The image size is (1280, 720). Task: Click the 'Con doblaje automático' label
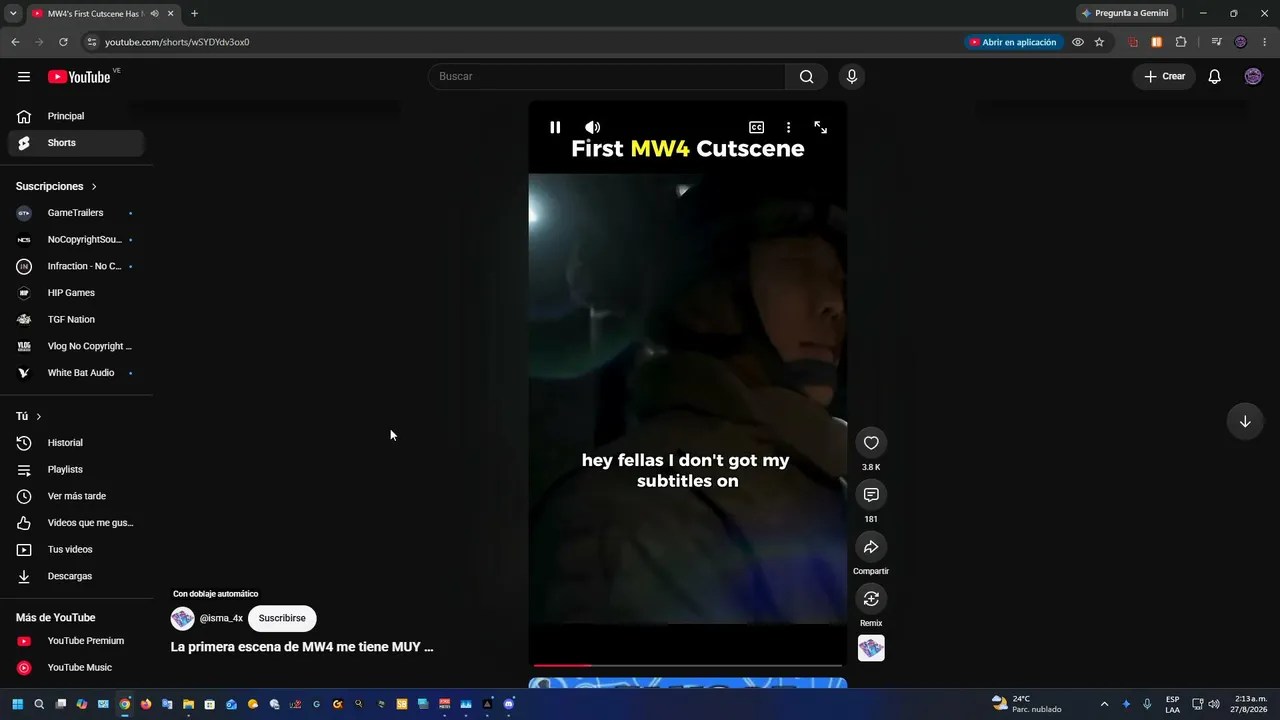click(x=215, y=594)
